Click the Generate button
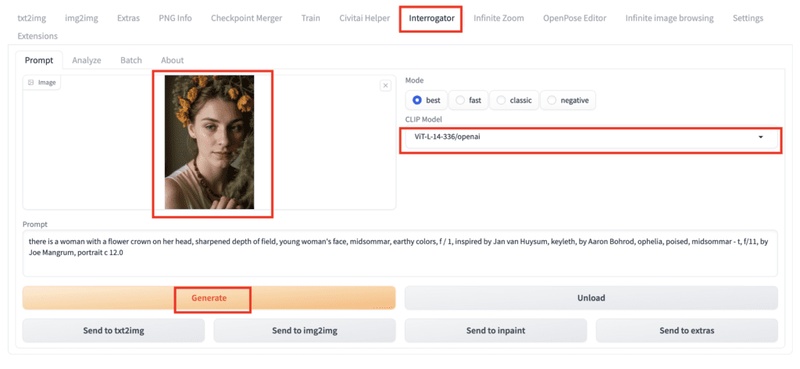 tap(209, 298)
